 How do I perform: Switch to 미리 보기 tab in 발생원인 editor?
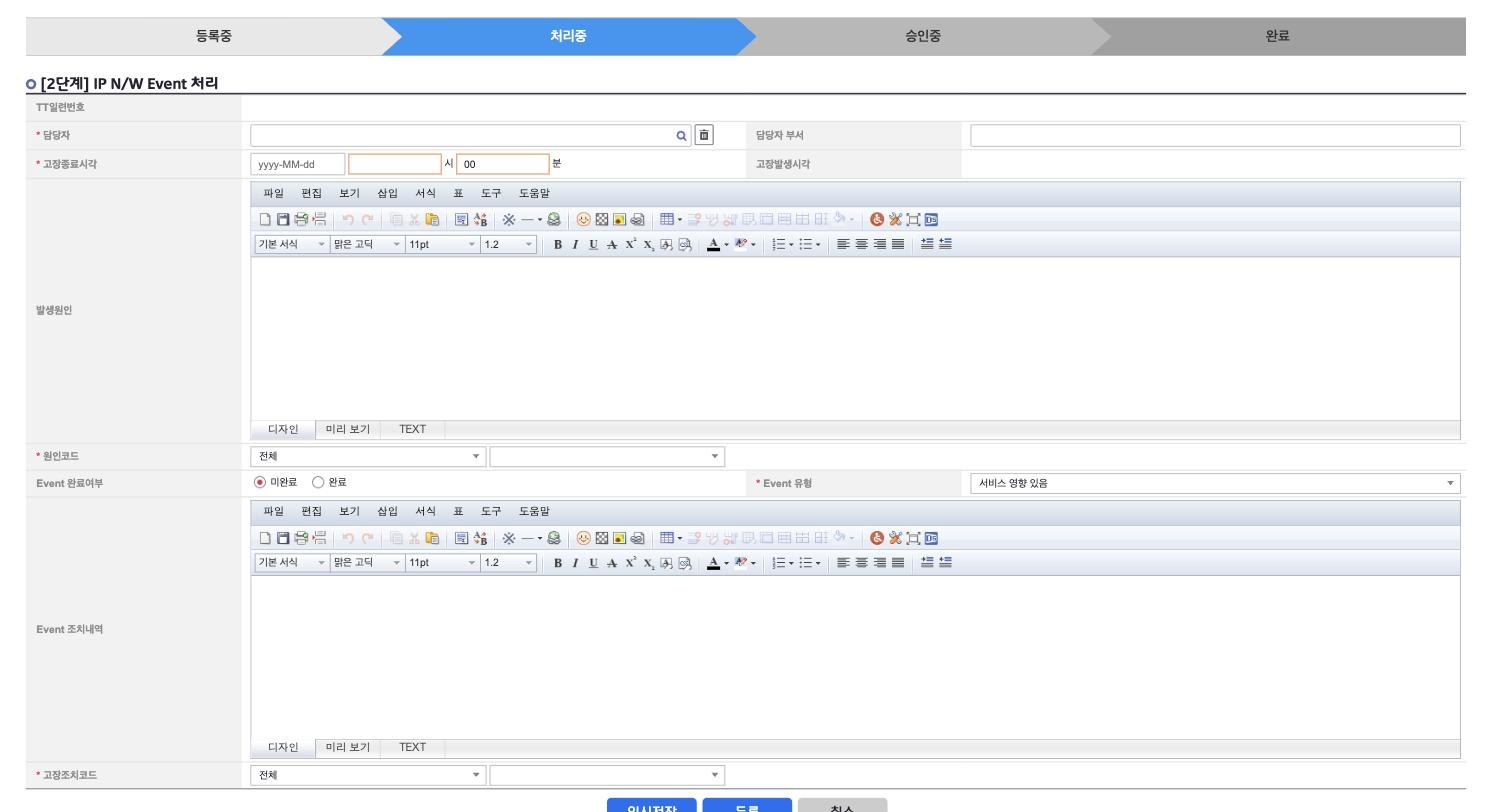coord(348,429)
